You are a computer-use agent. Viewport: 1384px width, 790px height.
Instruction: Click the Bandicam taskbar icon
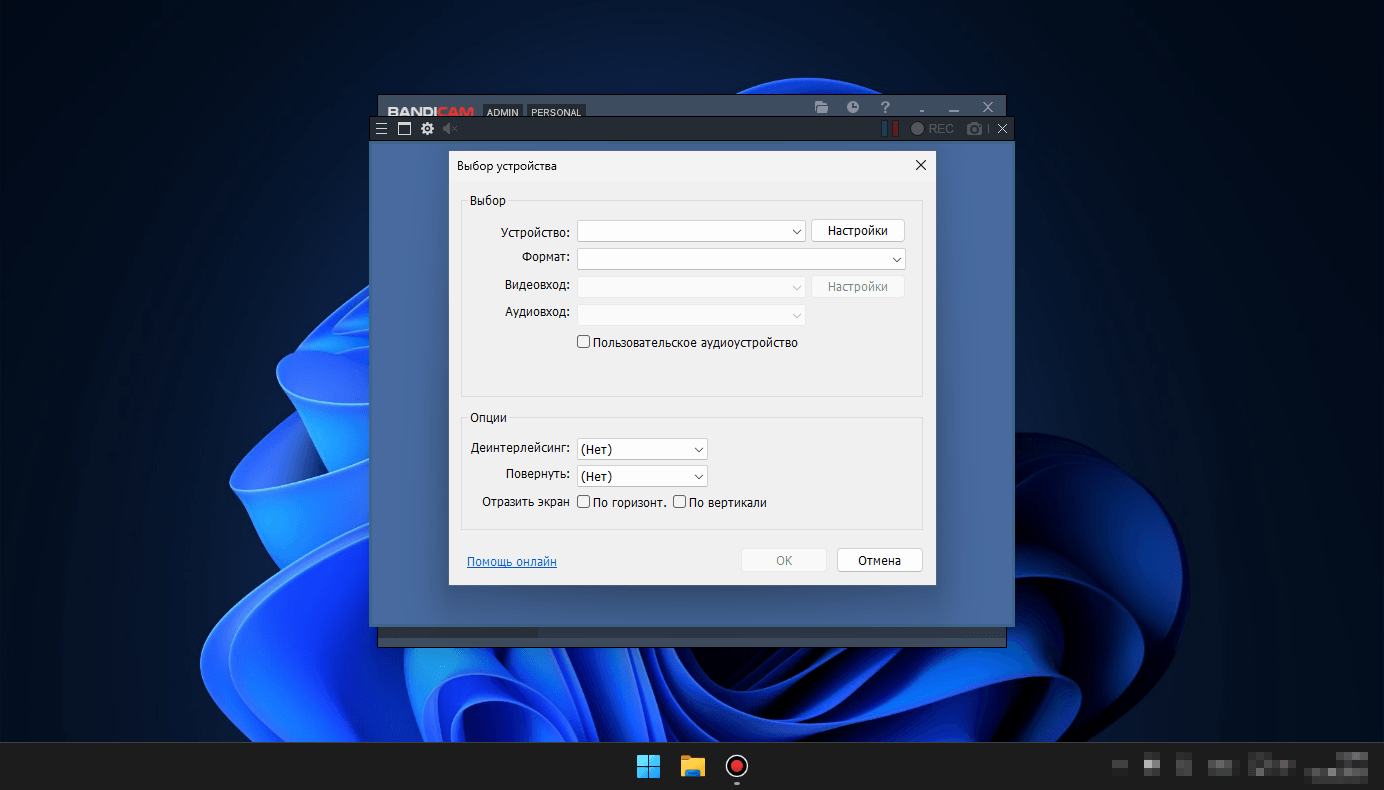point(737,766)
